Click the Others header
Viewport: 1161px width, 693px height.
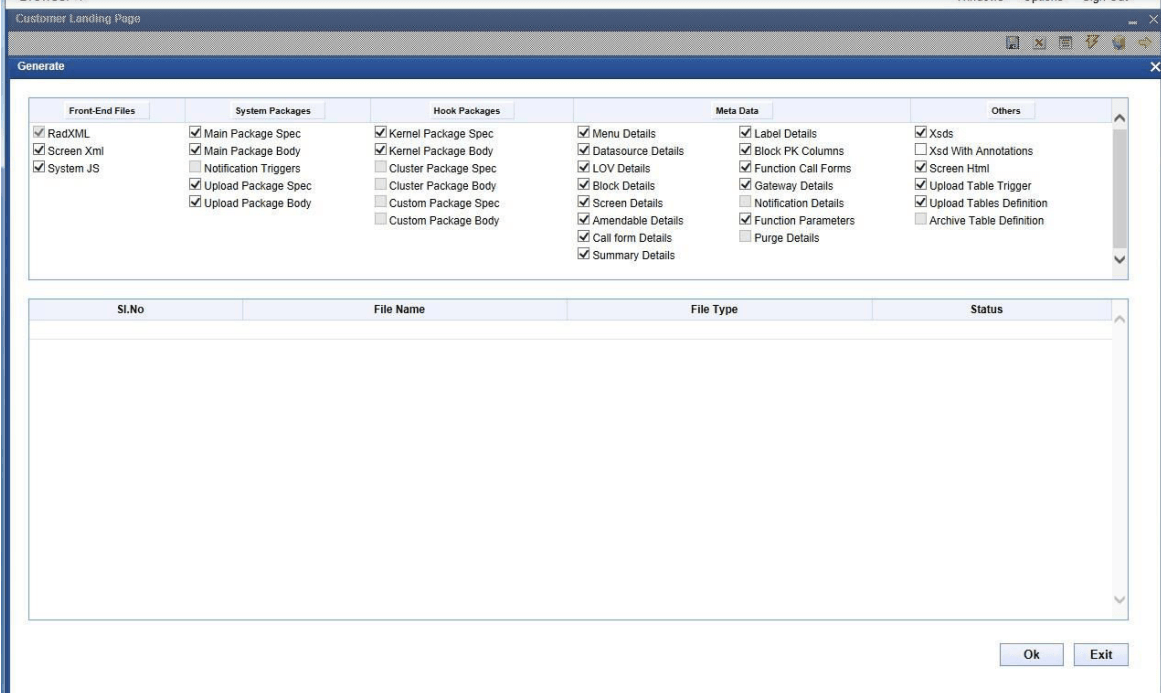(x=1006, y=110)
